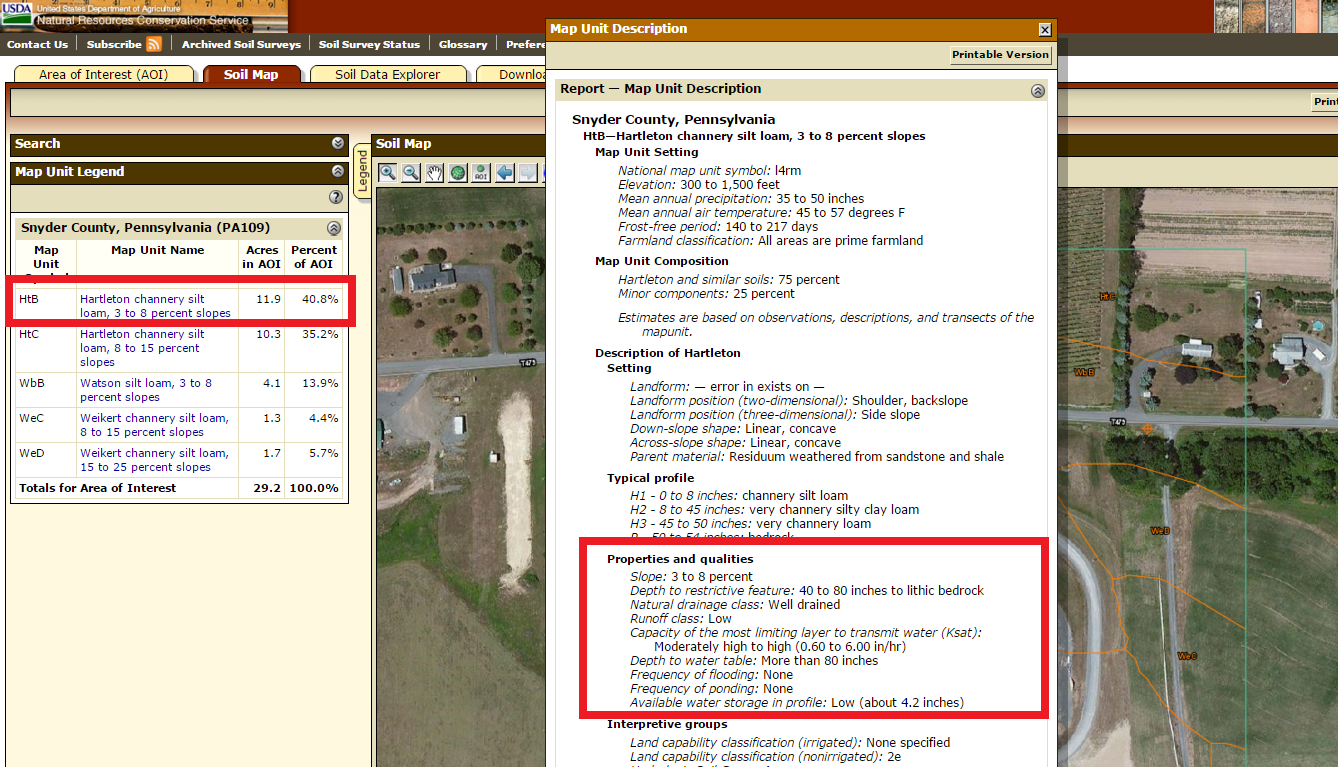Select the Zoom Out map tool

pyautogui.click(x=411, y=173)
